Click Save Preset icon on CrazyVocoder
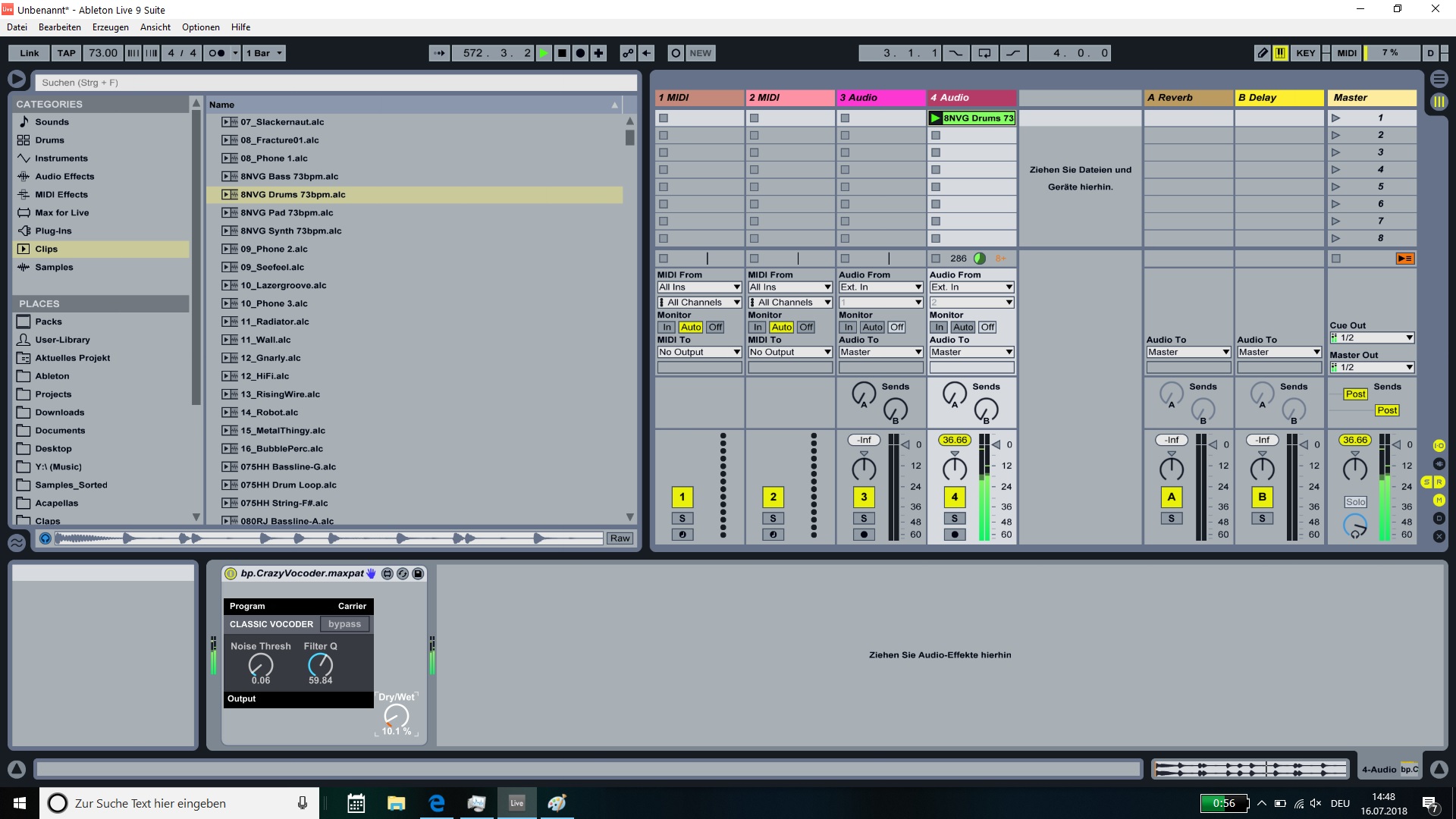 (x=418, y=574)
